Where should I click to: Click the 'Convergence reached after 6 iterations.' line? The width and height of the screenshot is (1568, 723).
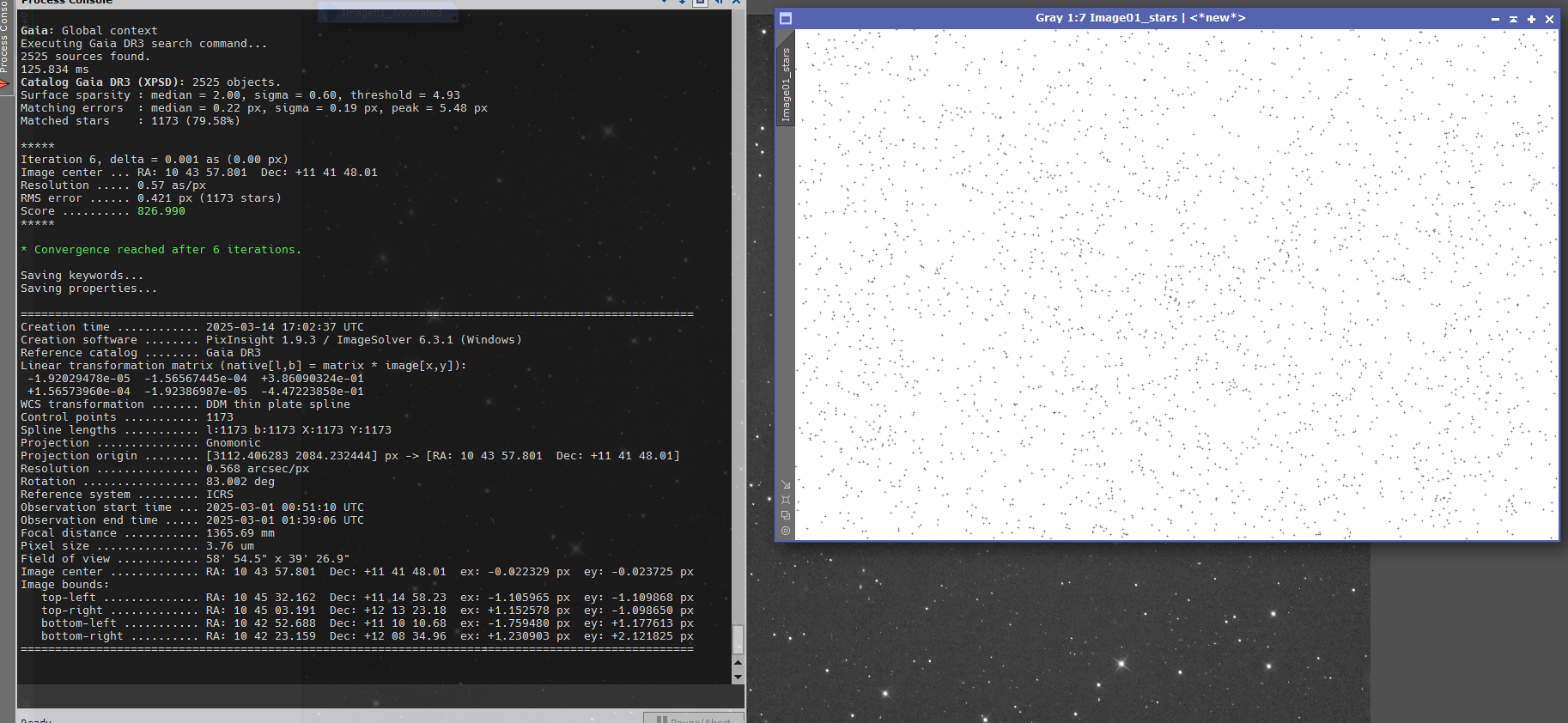[x=161, y=250]
